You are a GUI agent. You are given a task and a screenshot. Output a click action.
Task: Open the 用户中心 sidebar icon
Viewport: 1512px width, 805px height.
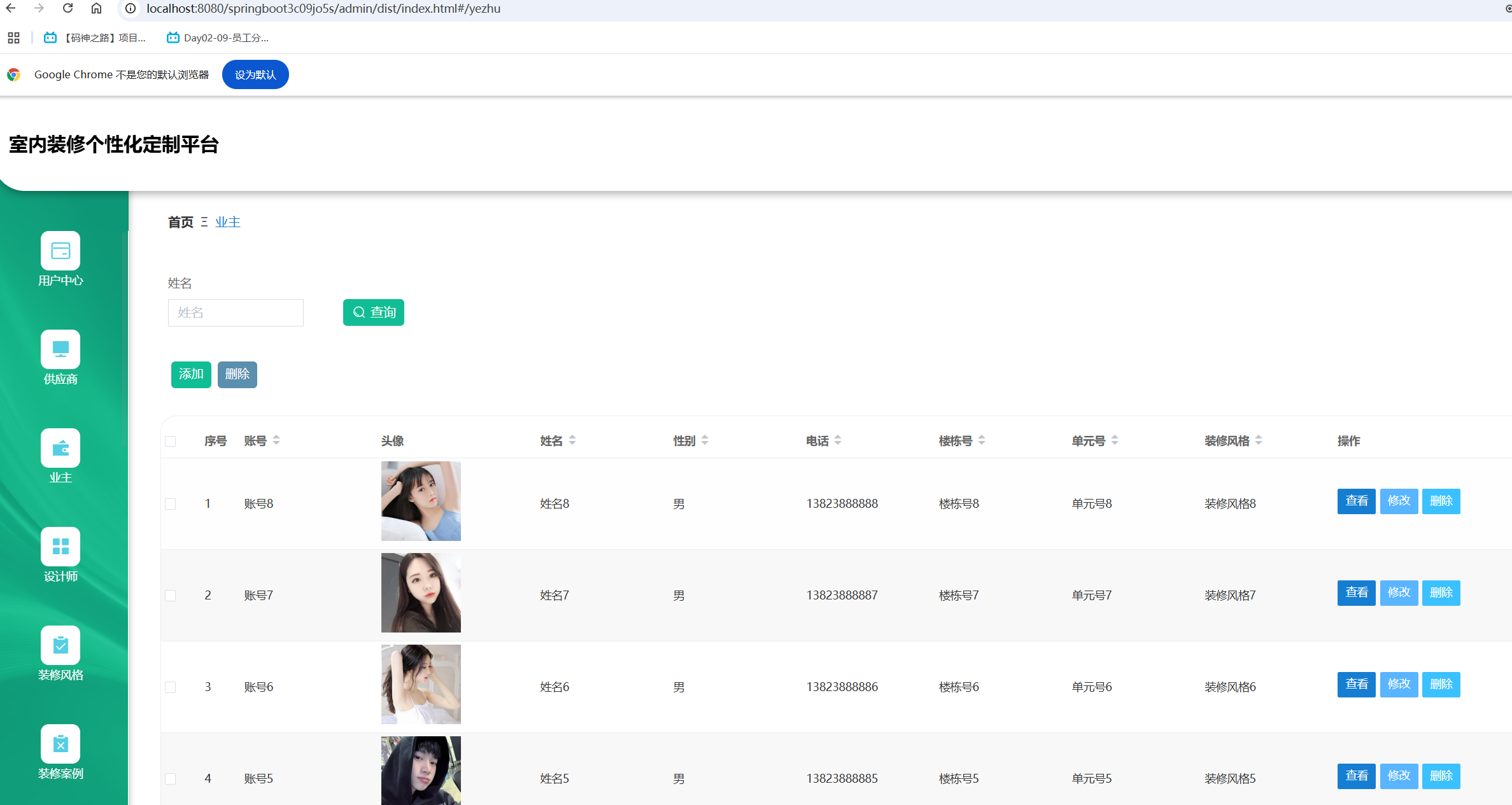(x=60, y=251)
